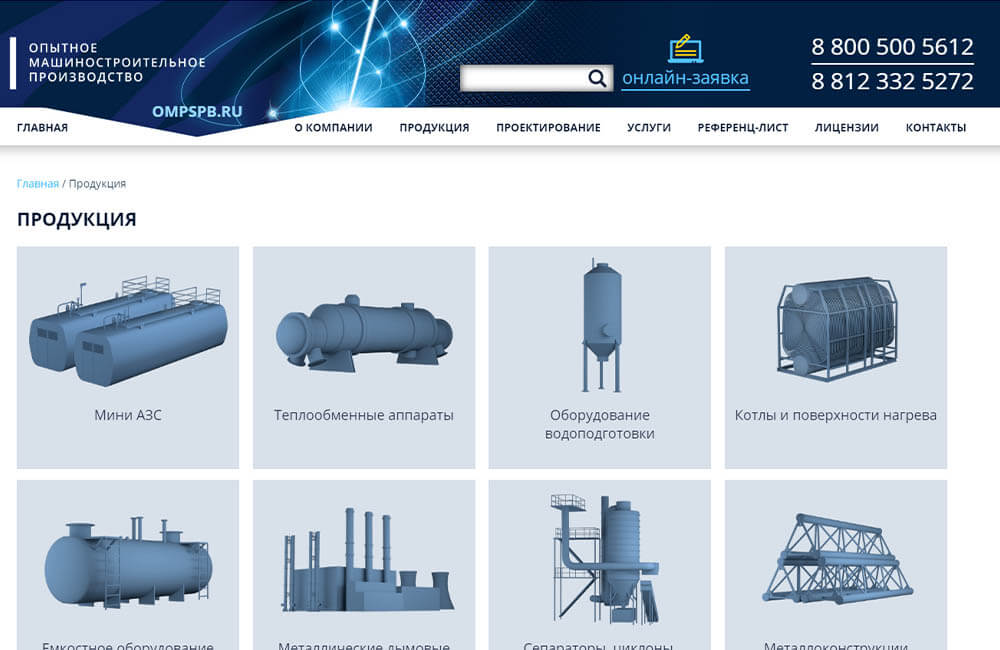Open the ПРОДУКЦИЯ navigation item
Screen dimensions: 1000x650
pyautogui.click(x=434, y=127)
